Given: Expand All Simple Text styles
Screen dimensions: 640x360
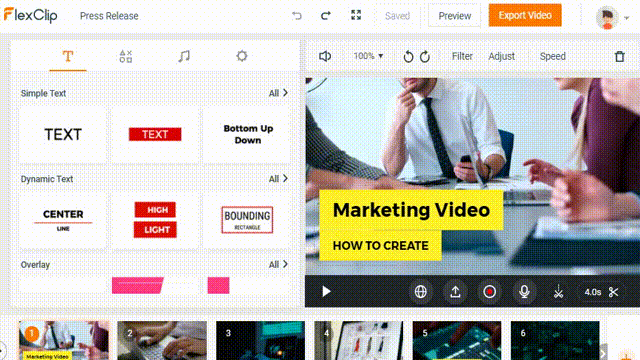Looking at the screenshot, I should [x=278, y=93].
